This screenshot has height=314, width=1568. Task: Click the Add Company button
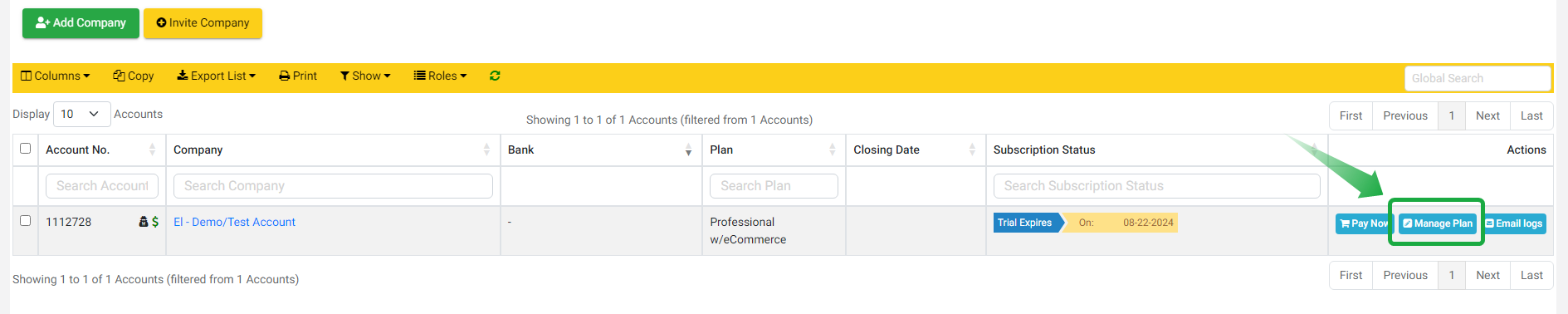pos(81,23)
